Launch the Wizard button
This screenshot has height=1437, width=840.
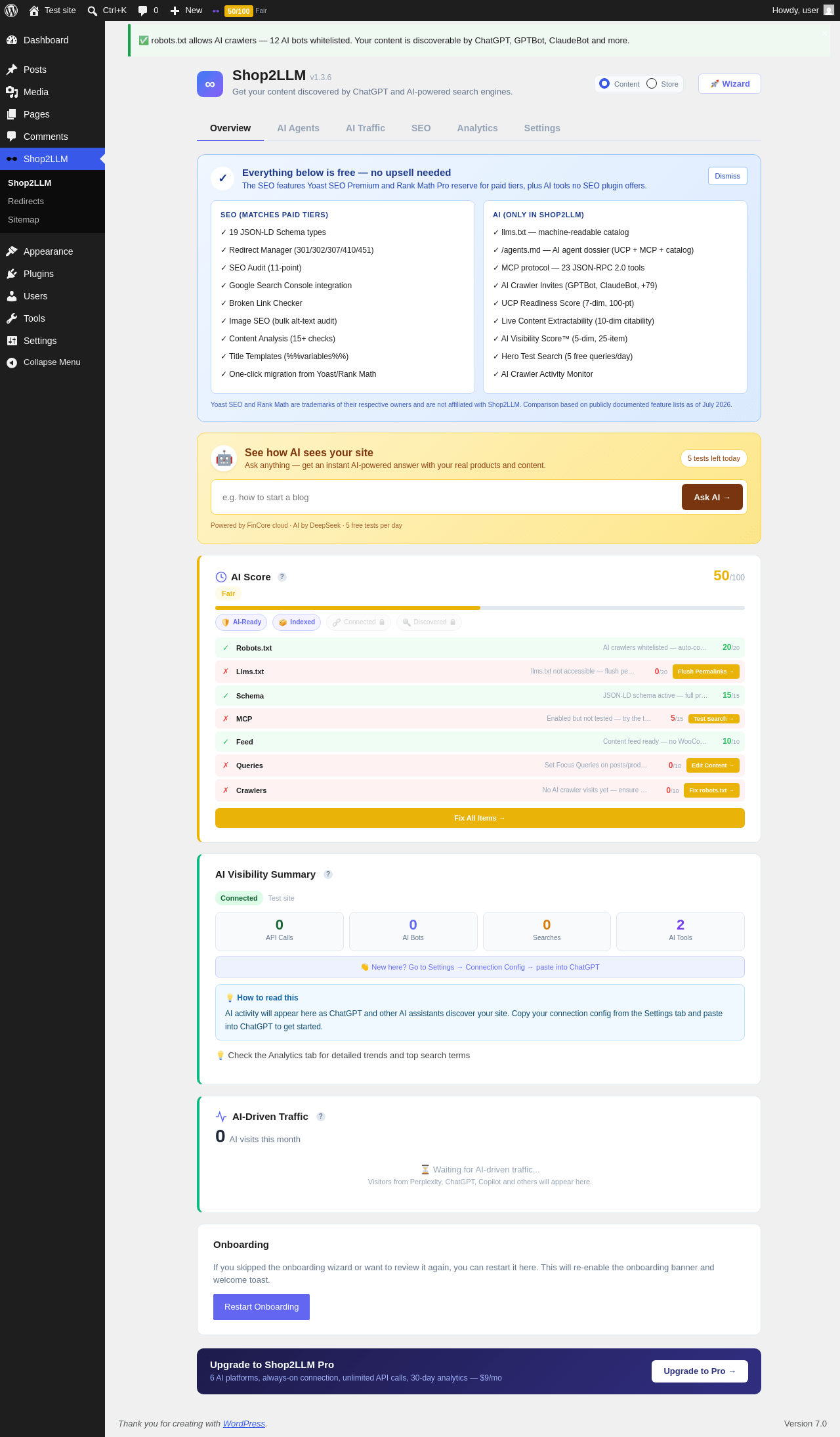tap(730, 83)
